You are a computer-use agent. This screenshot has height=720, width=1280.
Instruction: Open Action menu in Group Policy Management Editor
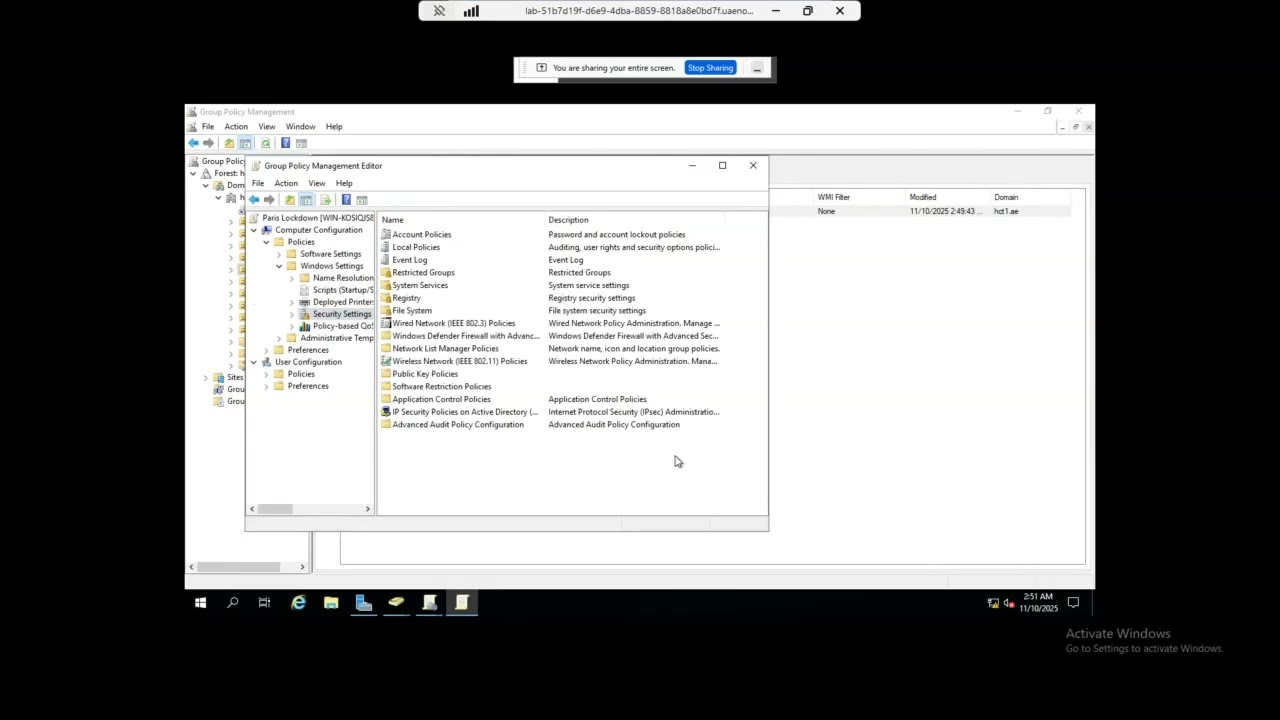[286, 184]
